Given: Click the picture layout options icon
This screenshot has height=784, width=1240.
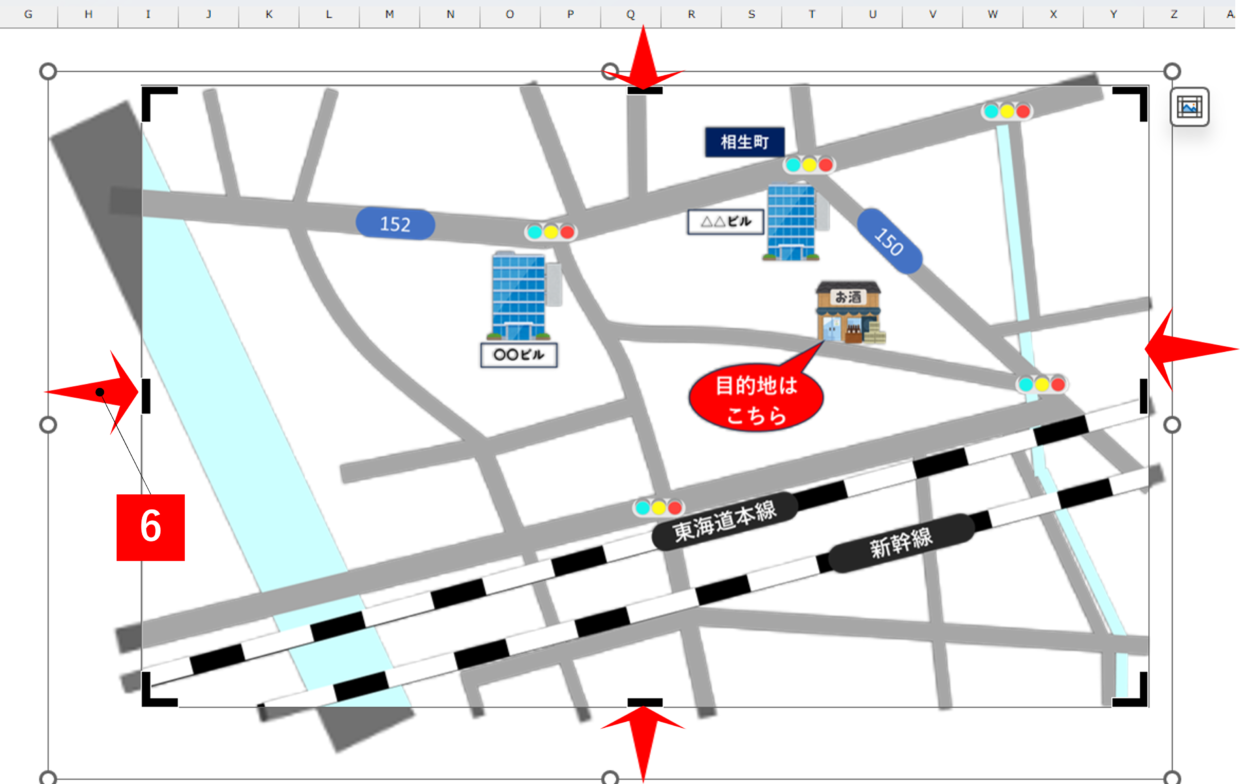Looking at the screenshot, I should click(x=1189, y=107).
